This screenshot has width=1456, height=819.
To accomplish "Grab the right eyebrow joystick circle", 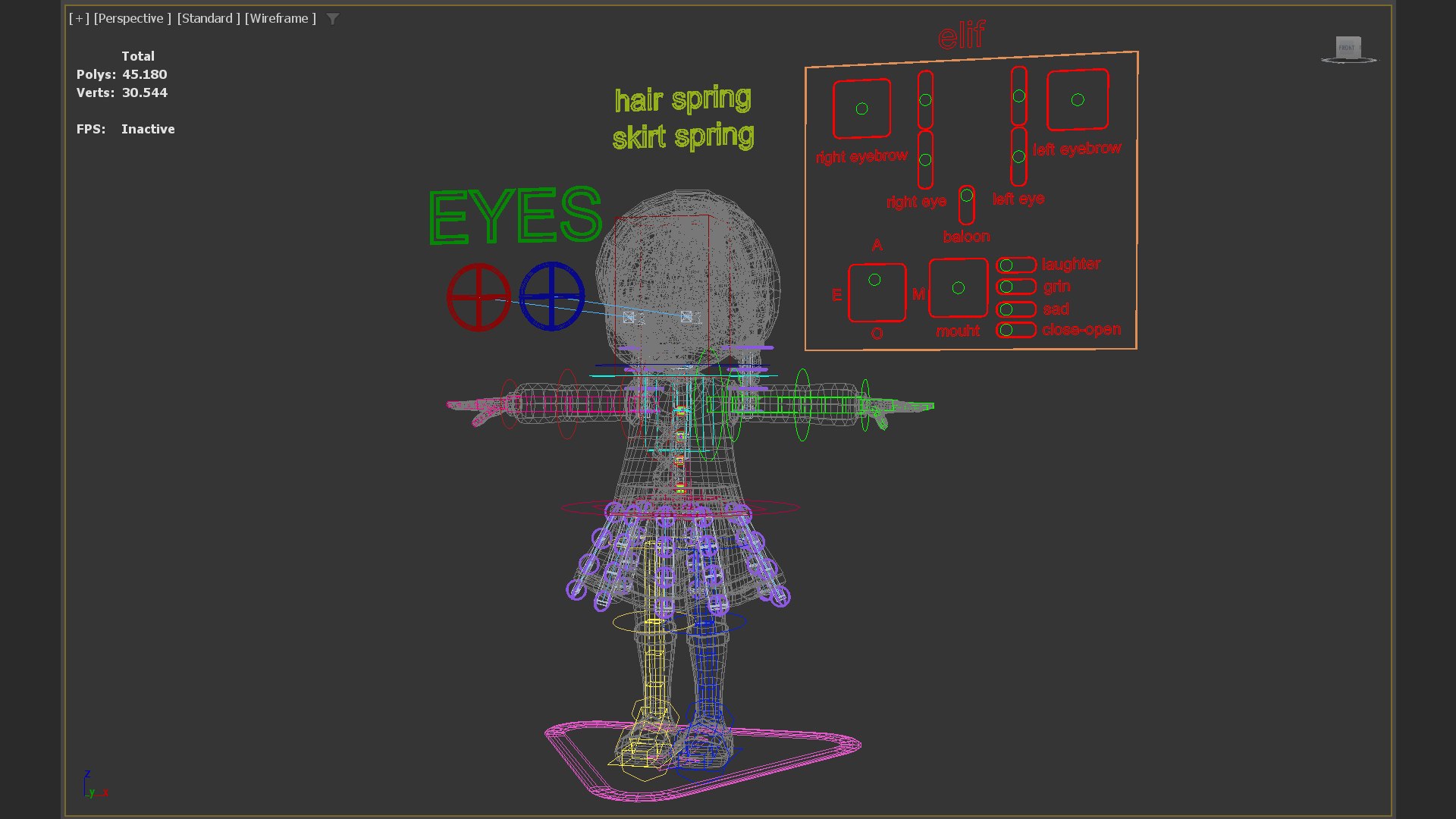I will (x=861, y=108).
